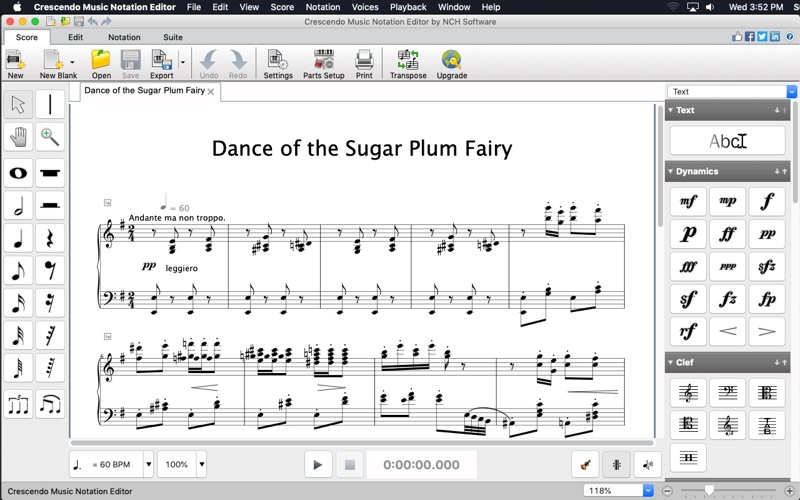Select the eighth note tool
The height and width of the screenshot is (500, 800).
(x=18, y=270)
